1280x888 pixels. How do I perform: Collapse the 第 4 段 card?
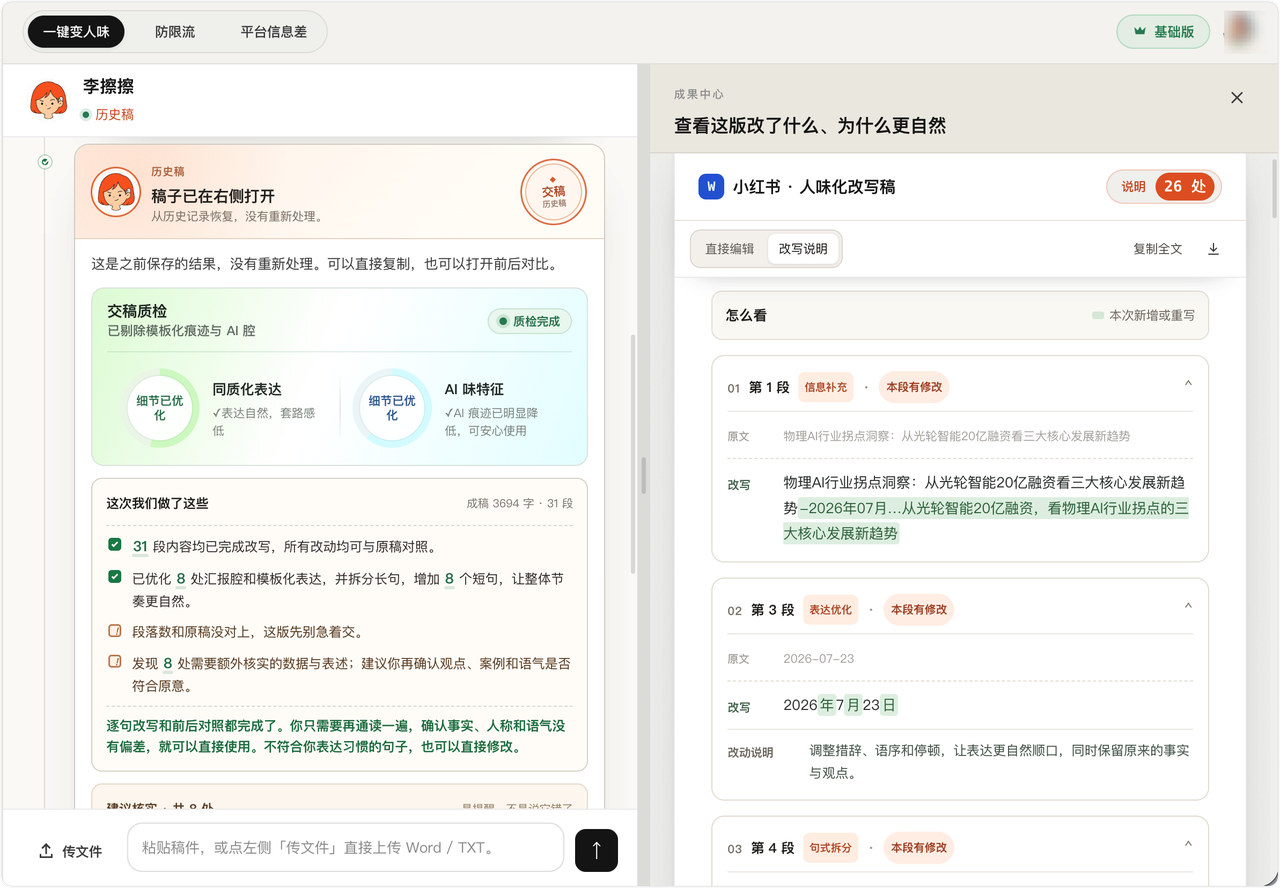(x=1188, y=844)
